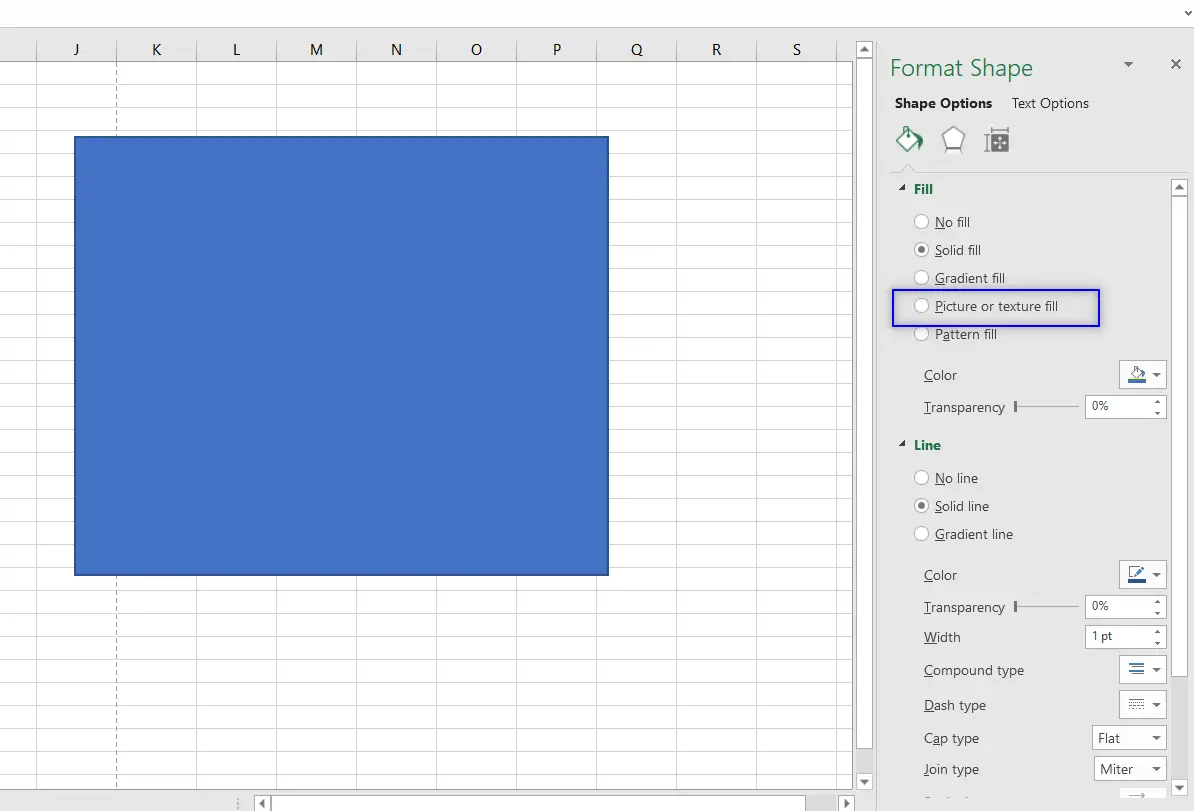1194x811 pixels.
Task: Decrease Line Transparency with down spinner
Action: click(x=1157, y=613)
